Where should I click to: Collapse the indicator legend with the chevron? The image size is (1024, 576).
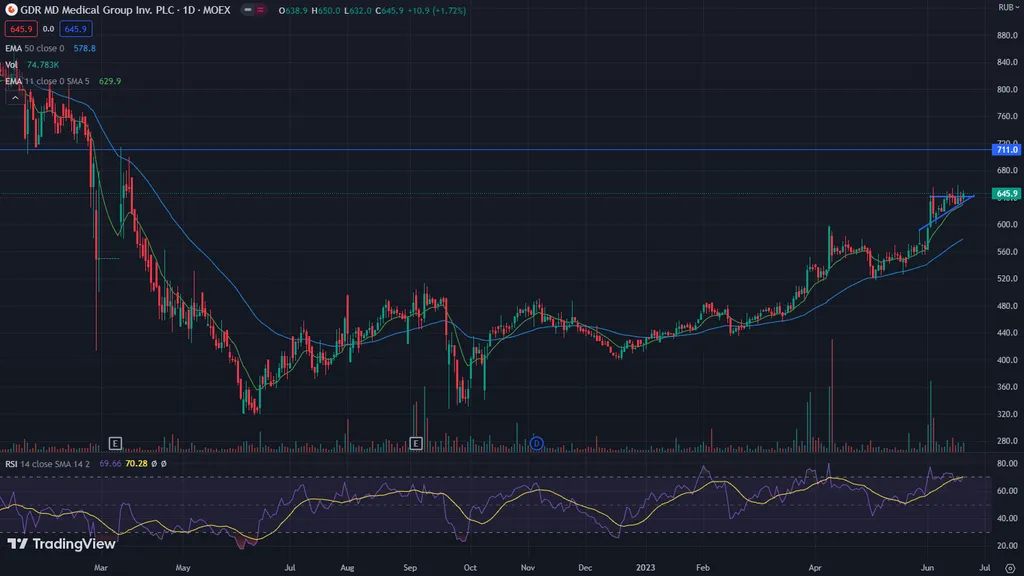[x=15, y=98]
